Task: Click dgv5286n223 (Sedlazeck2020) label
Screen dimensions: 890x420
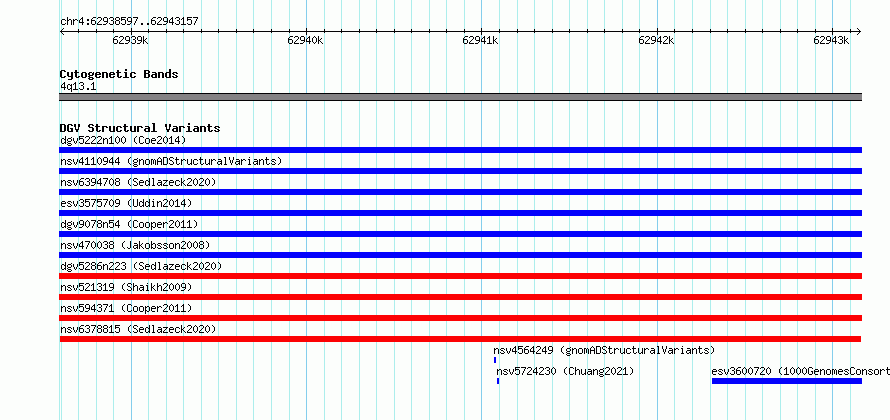Action: 141,266
